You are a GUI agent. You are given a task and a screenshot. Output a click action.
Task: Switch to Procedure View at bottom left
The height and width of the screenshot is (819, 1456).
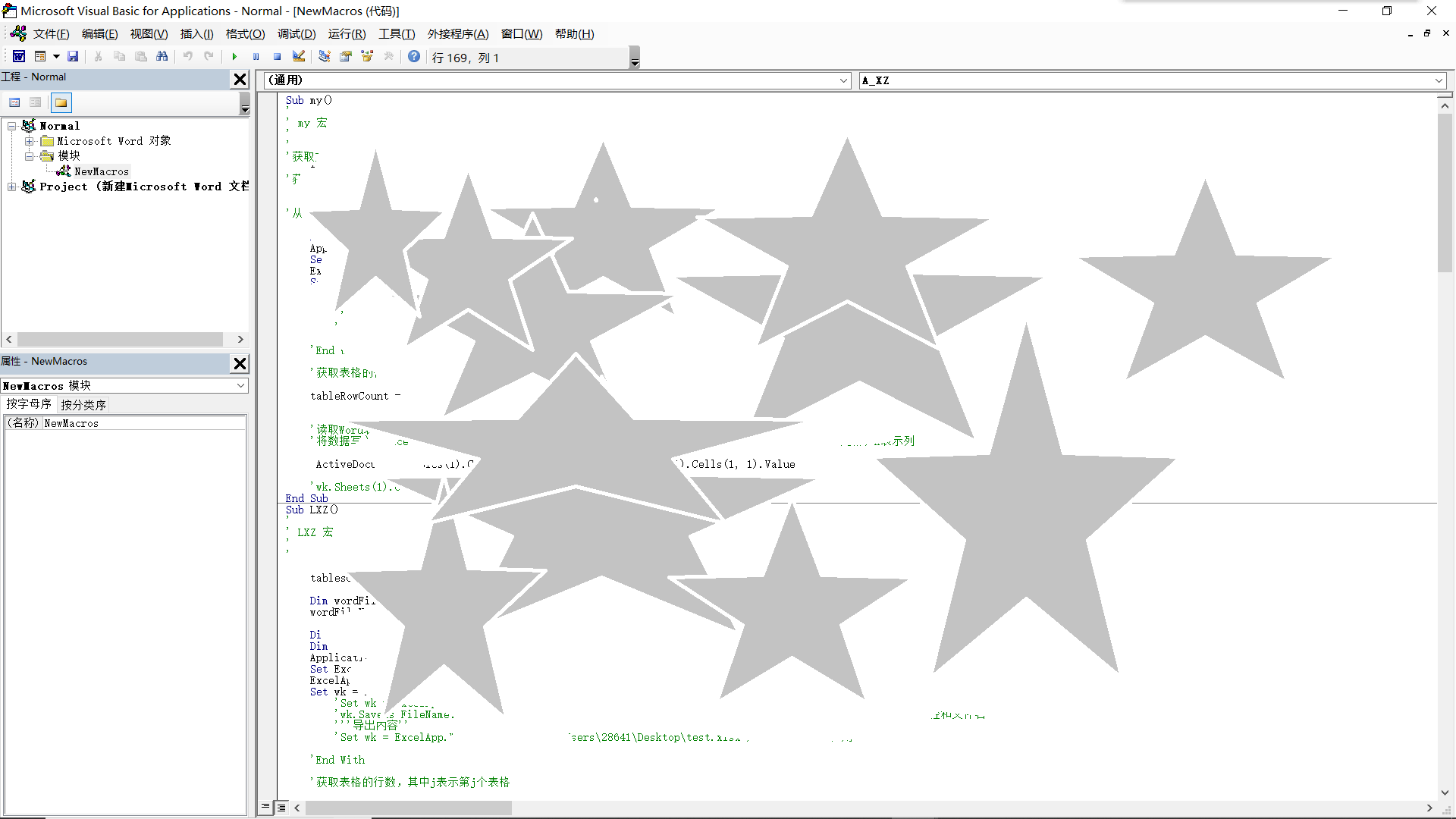click(x=265, y=808)
